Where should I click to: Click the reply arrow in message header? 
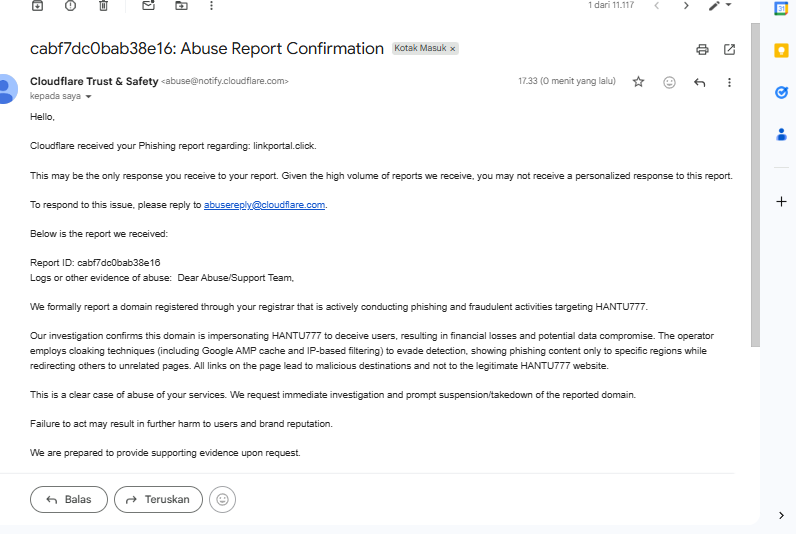pyautogui.click(x=700, y=82)
